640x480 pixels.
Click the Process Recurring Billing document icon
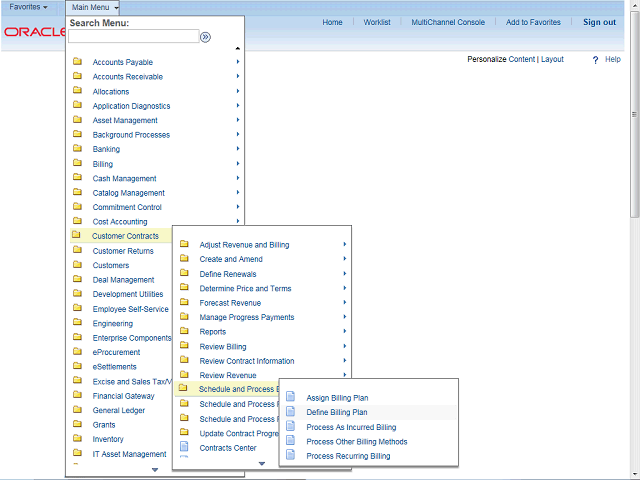tap(291, 456)
